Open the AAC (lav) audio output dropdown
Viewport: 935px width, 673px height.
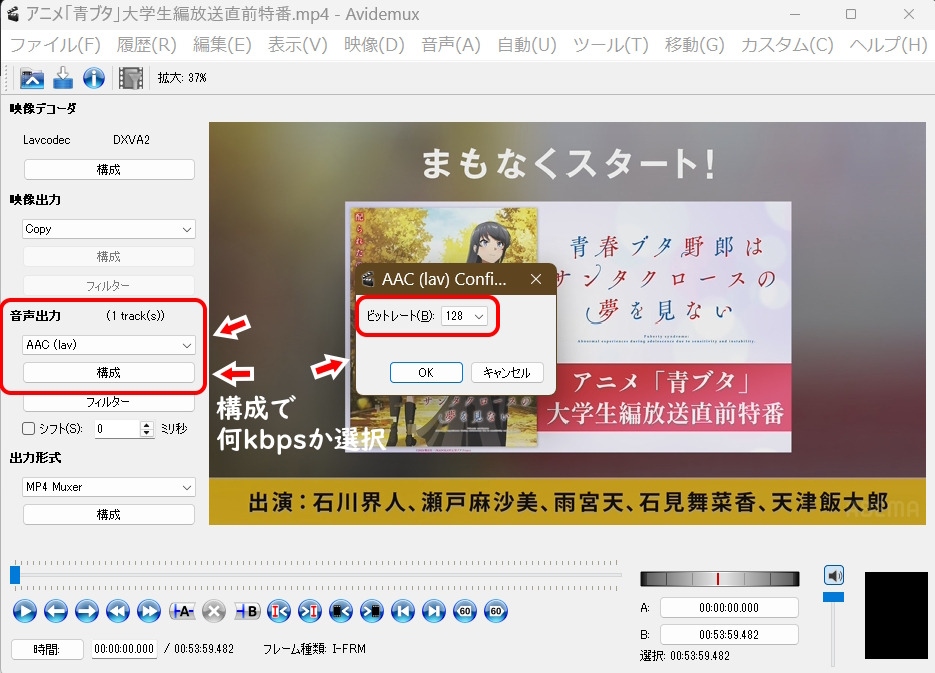(x=109, y=345)
